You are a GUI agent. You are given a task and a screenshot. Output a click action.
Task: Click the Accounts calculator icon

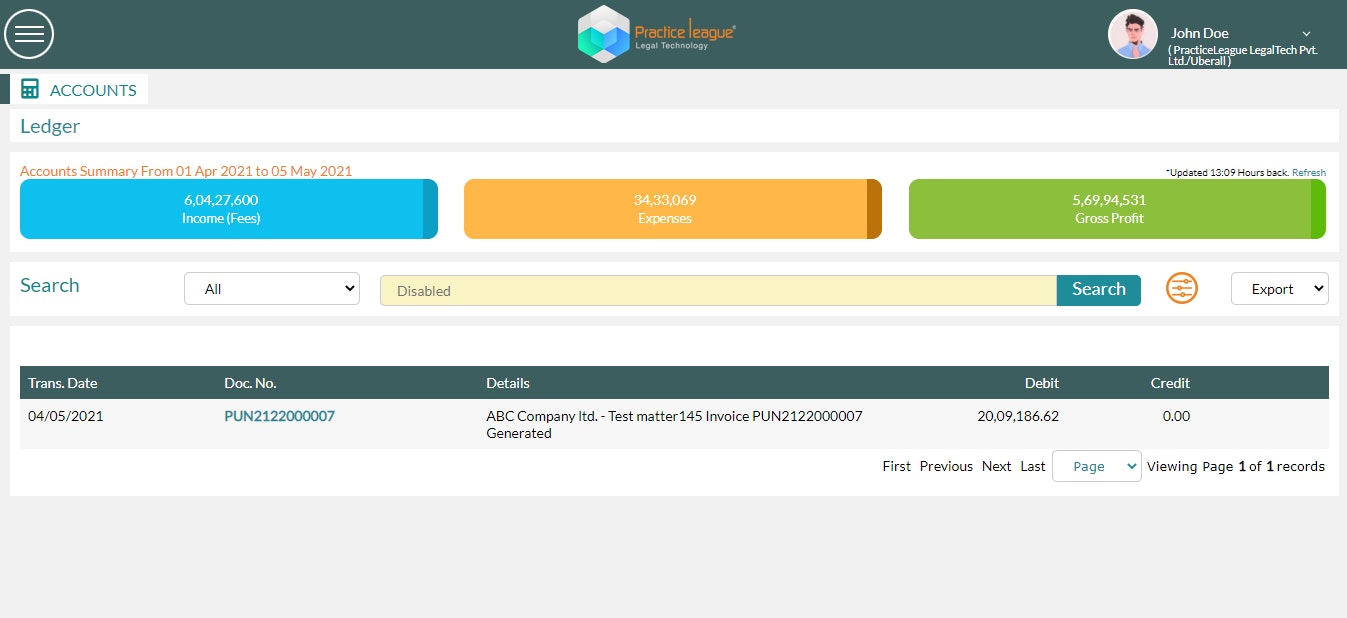click(x=30, y=89)
